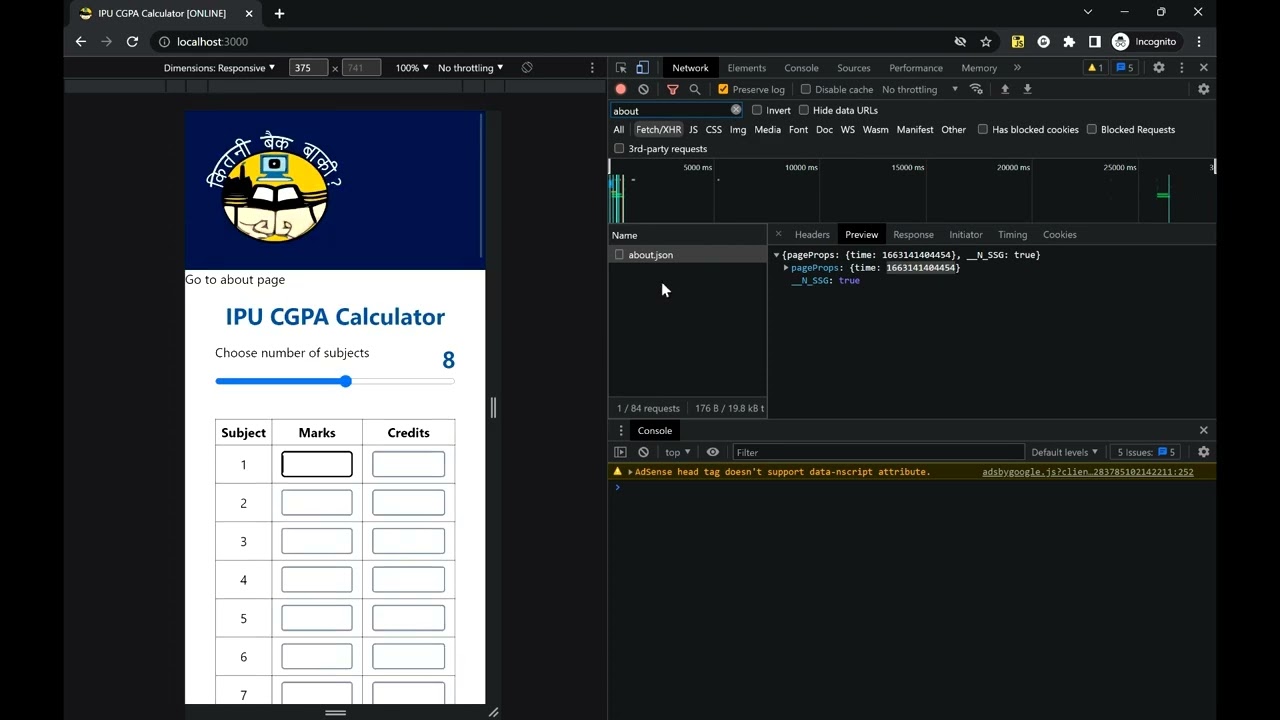Import HAR file with upload arrow
The image size is (1280, 720).
pyautogui.click(x=1005, y=89)
